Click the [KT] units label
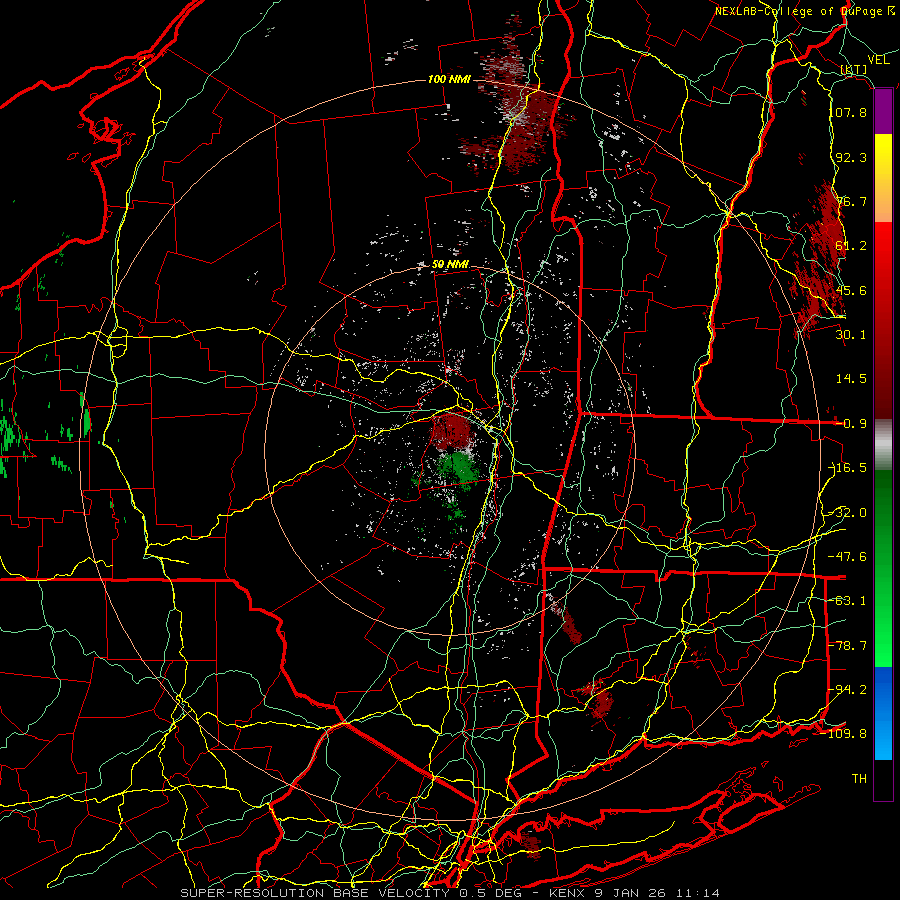The height and width of the screenshot is (900, 900). [x=854, y=69]
